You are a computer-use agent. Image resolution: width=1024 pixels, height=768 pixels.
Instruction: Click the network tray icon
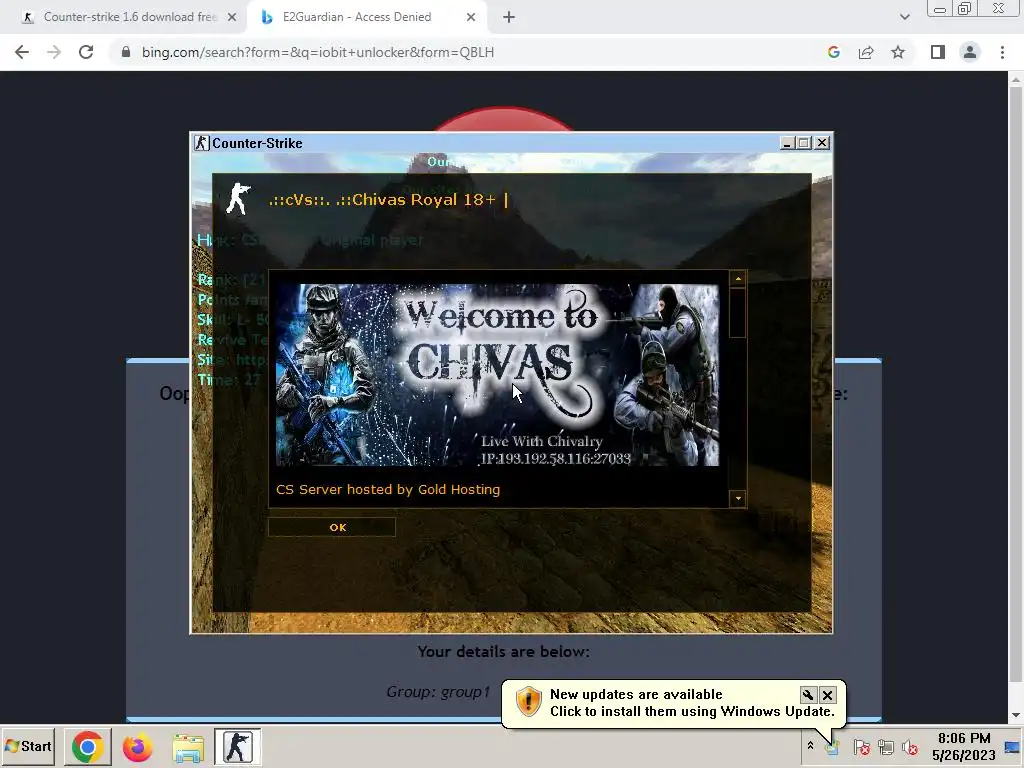tap(886, 747)
